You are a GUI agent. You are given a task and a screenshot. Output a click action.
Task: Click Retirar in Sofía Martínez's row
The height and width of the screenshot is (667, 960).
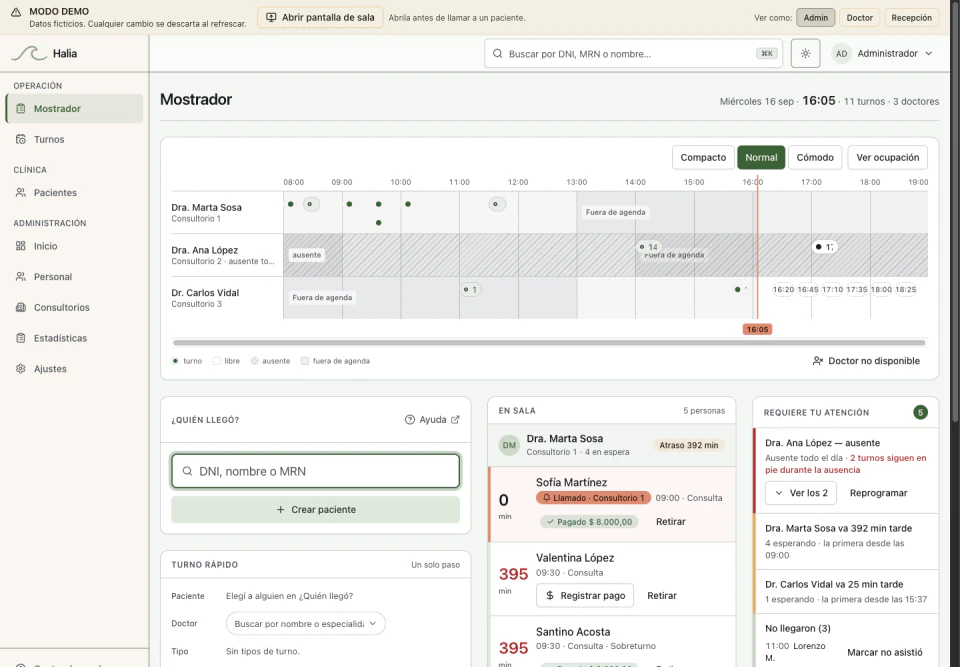(670, 522)
